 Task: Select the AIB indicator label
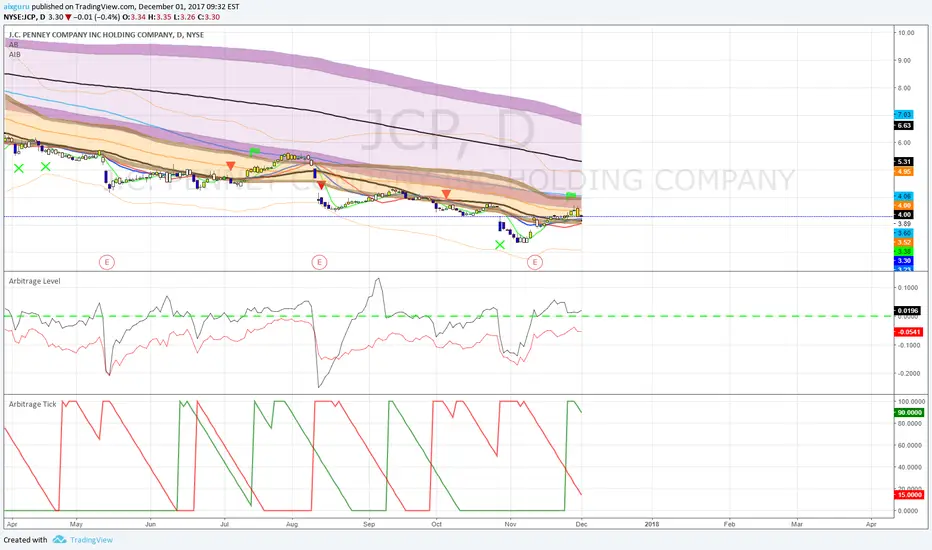coord(14,54)
